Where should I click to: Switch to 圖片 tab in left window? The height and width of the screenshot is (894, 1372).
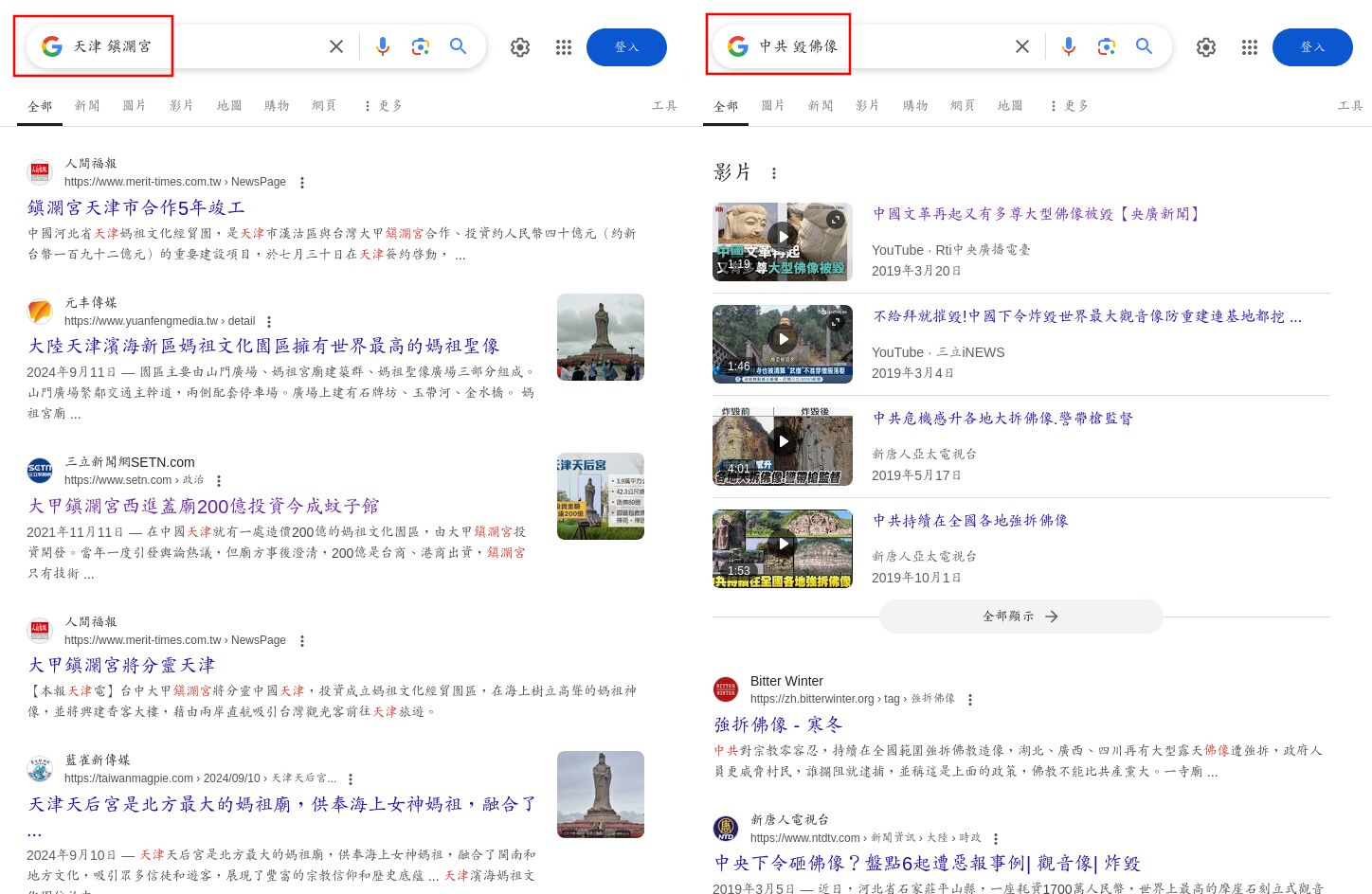point(135,106)
